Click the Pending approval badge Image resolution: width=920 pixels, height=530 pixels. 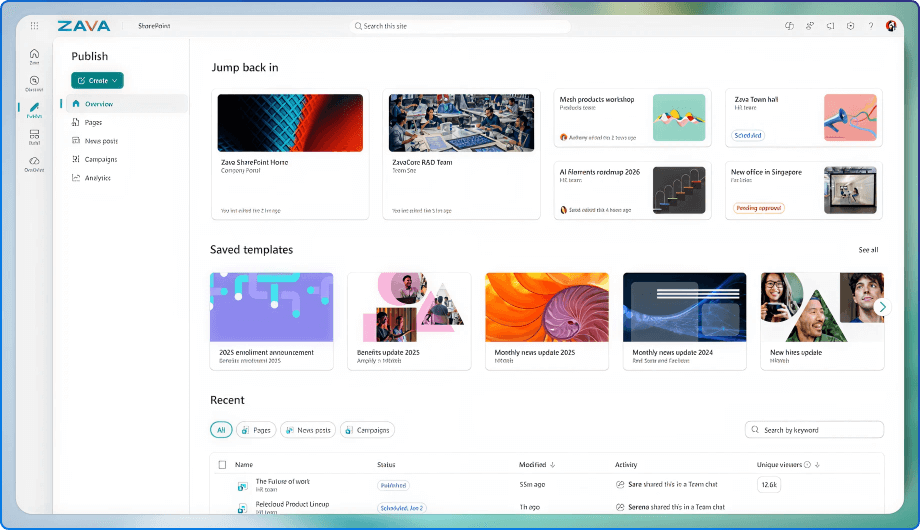[759, 208]
